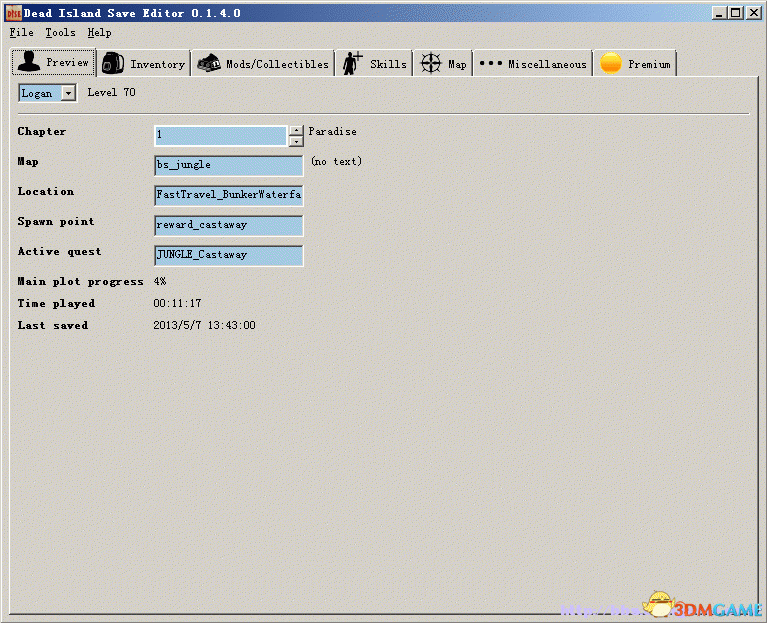
Task: Click the Active quest field JUNGLE_Castaway
Action: (228, 255)
